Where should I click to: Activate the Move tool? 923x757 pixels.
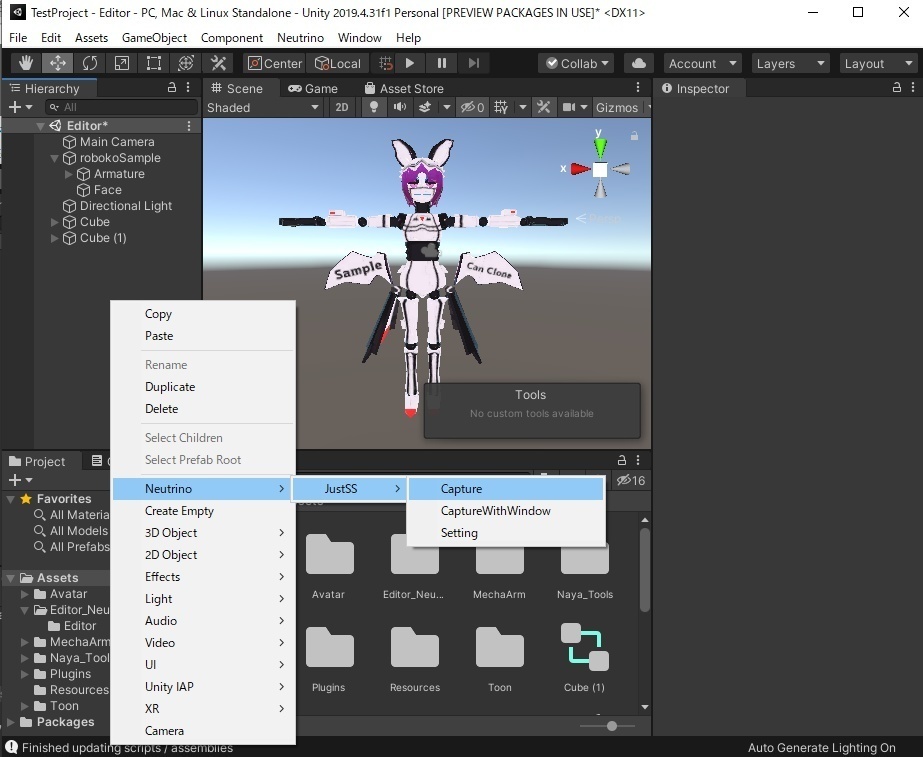point(56,62)
